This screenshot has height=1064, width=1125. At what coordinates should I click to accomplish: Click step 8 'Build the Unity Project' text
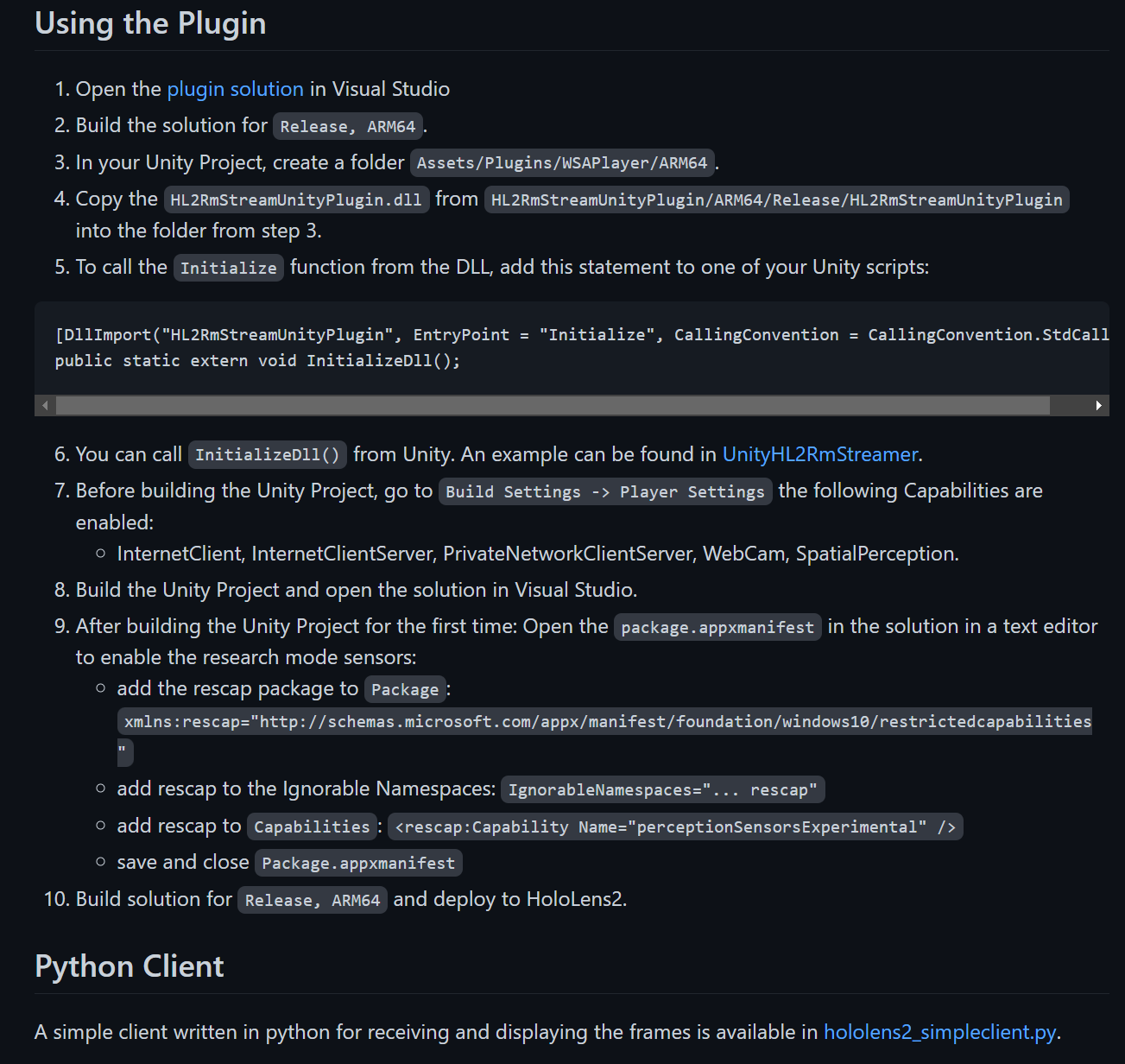click(357, 590)
